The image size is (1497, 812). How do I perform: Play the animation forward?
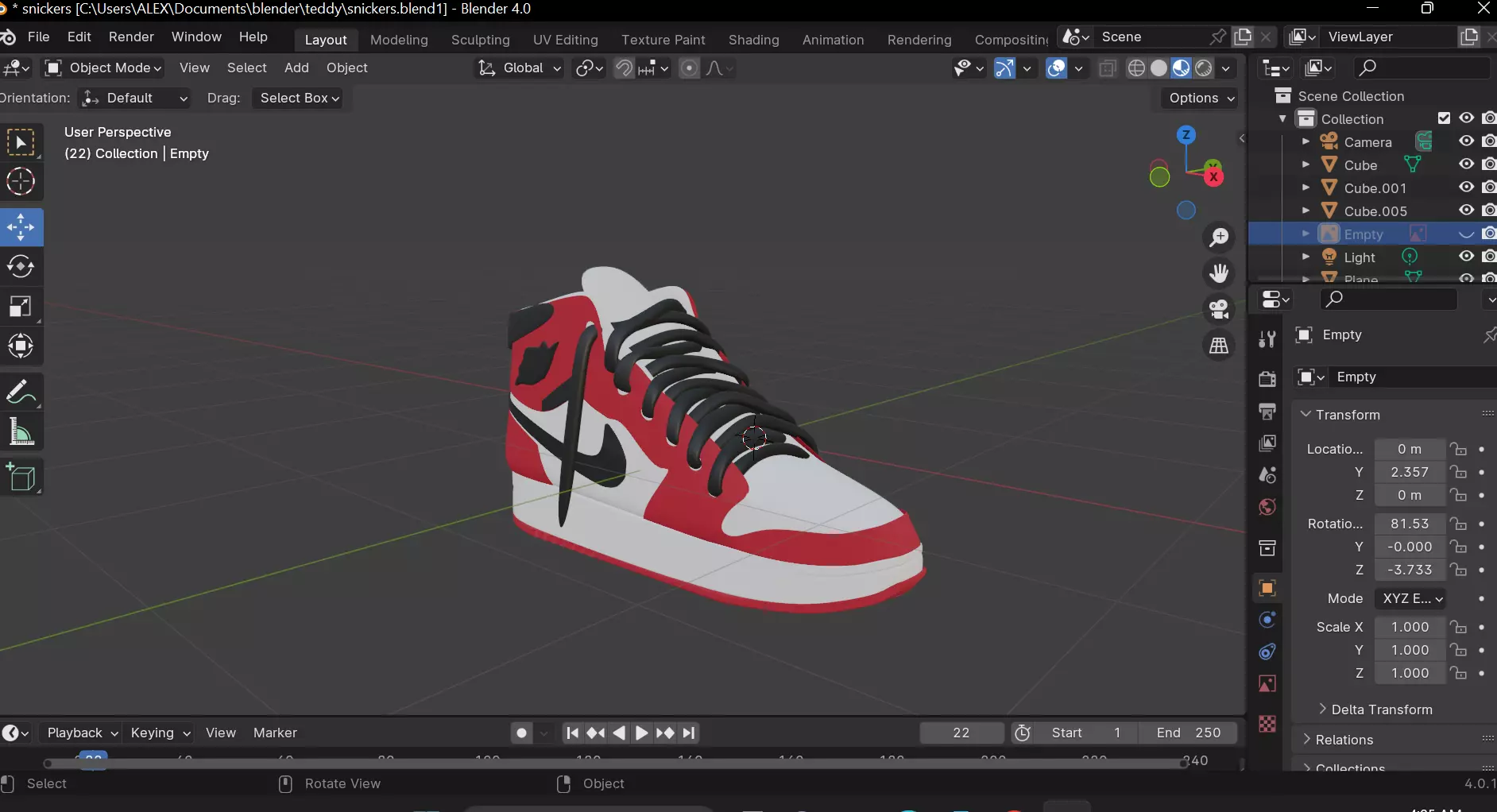[x=642, y=733]
